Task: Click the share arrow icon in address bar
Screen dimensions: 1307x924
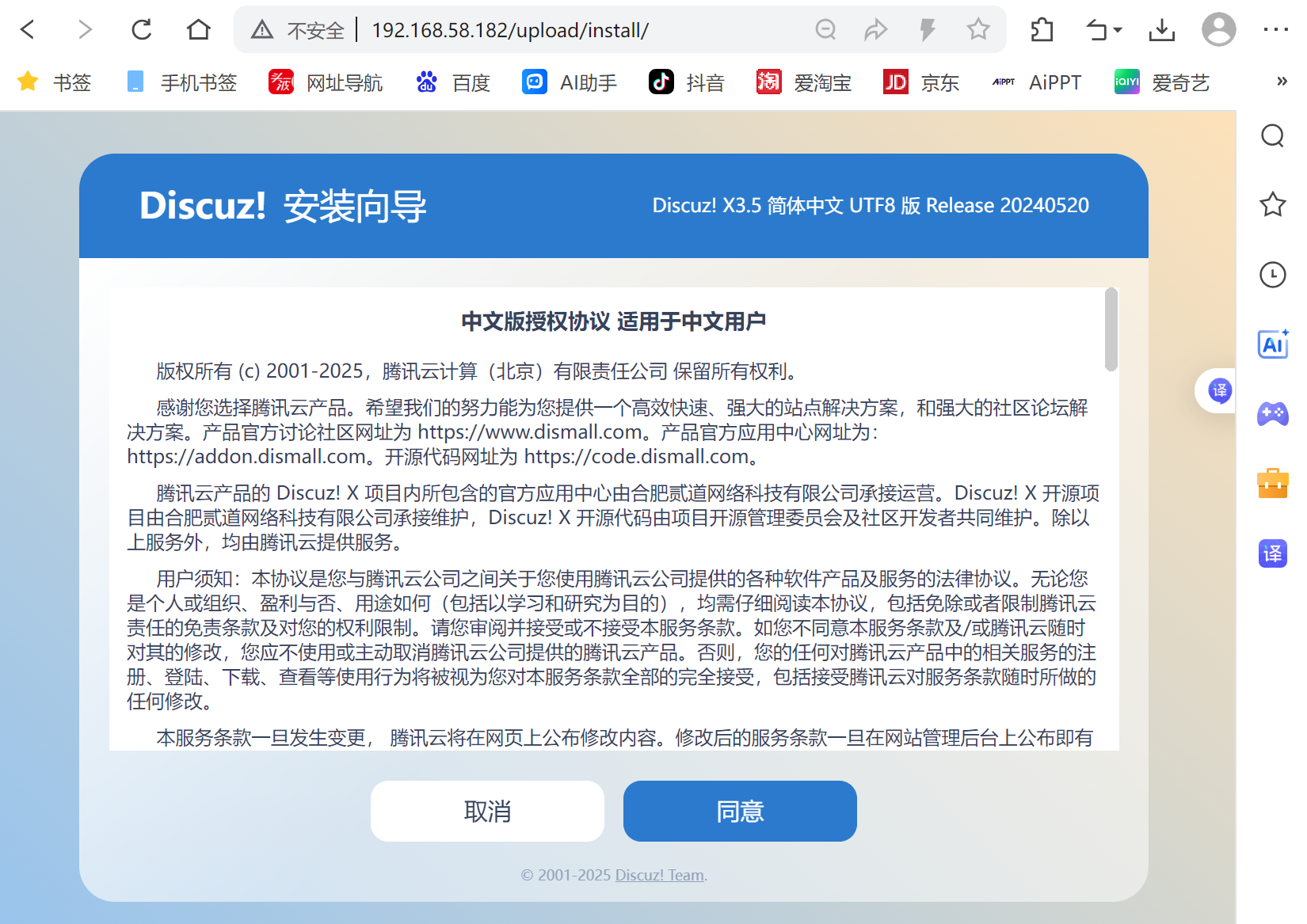Action: 875,30
